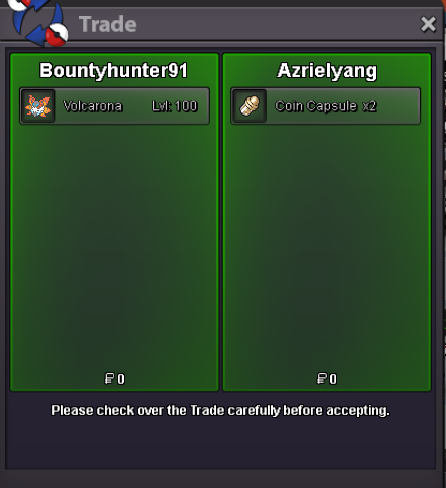Select the Coin Capsule name text

[316, 106]
